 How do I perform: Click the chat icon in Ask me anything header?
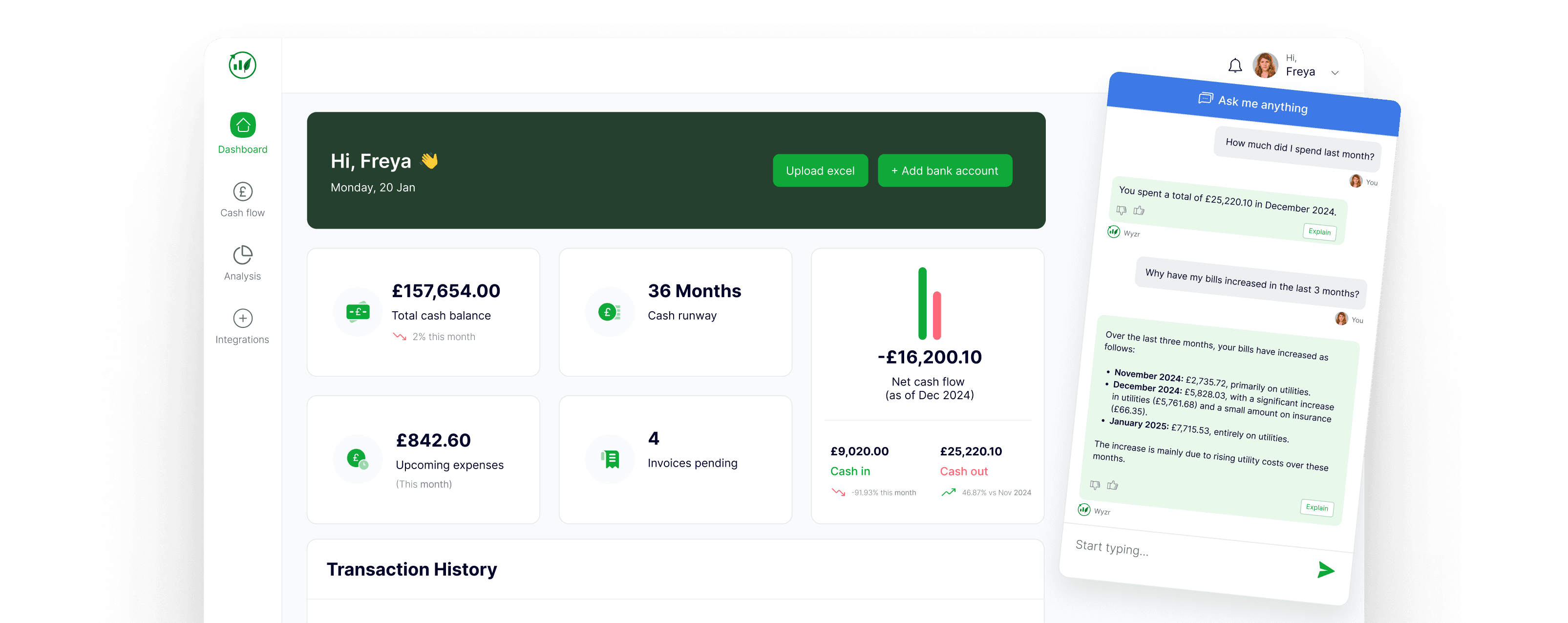pyautogui.click(x=1205, y=98)
